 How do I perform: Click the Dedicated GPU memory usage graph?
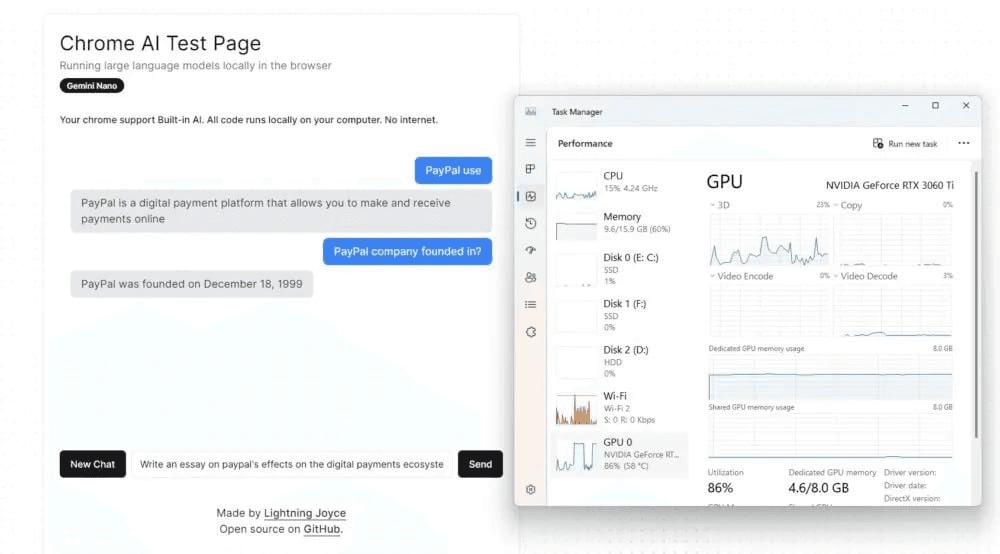point(830,377)
